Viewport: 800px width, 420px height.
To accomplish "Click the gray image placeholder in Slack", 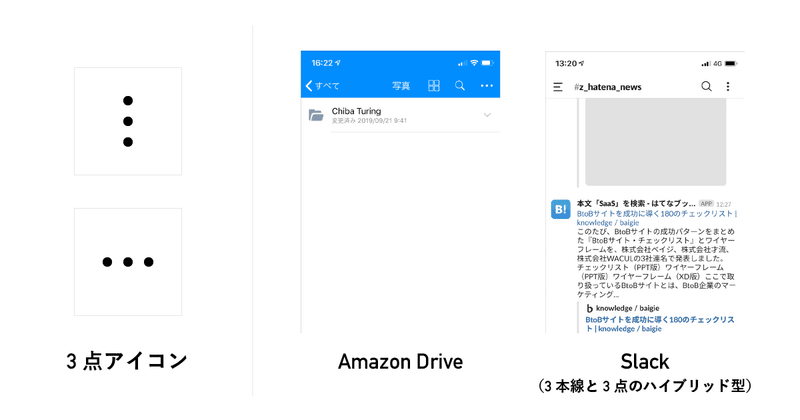I will (x=656, y=142).
